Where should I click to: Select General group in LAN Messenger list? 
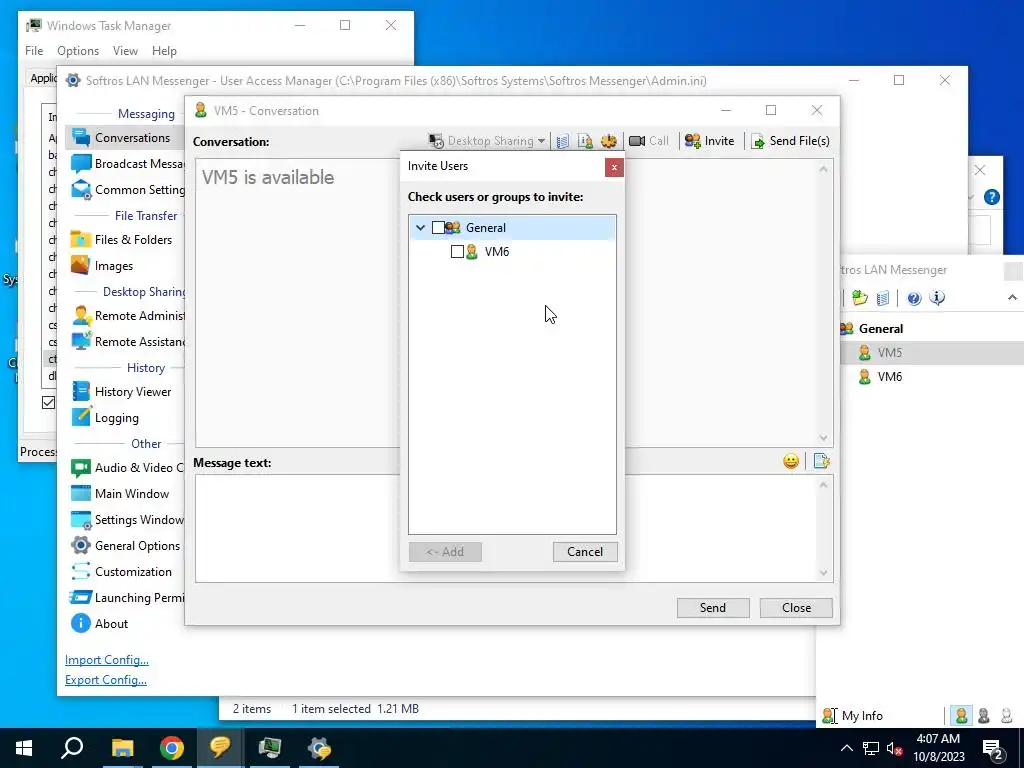coord(880,328)
